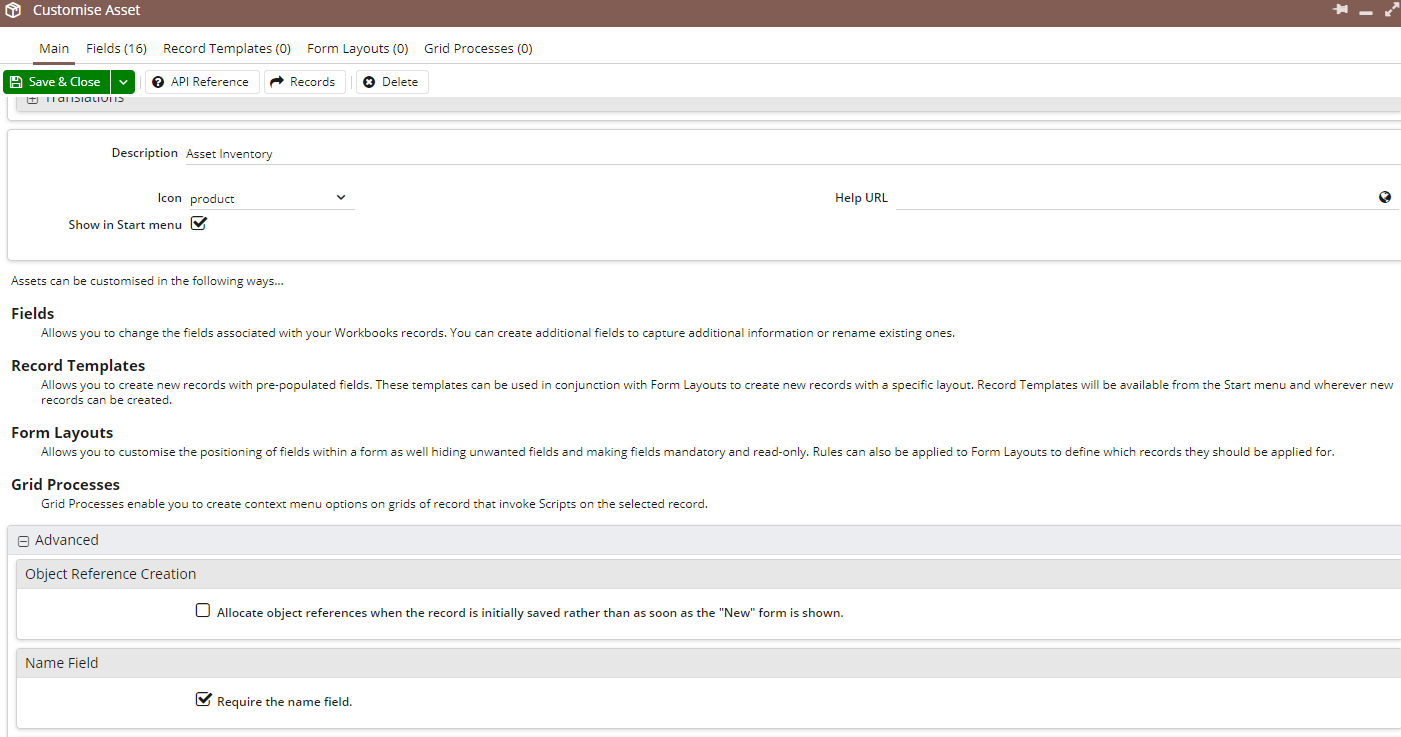Expand window using the arrows icon
Viewport: 1401px width, 737px height.
(x=1391, y=10)
